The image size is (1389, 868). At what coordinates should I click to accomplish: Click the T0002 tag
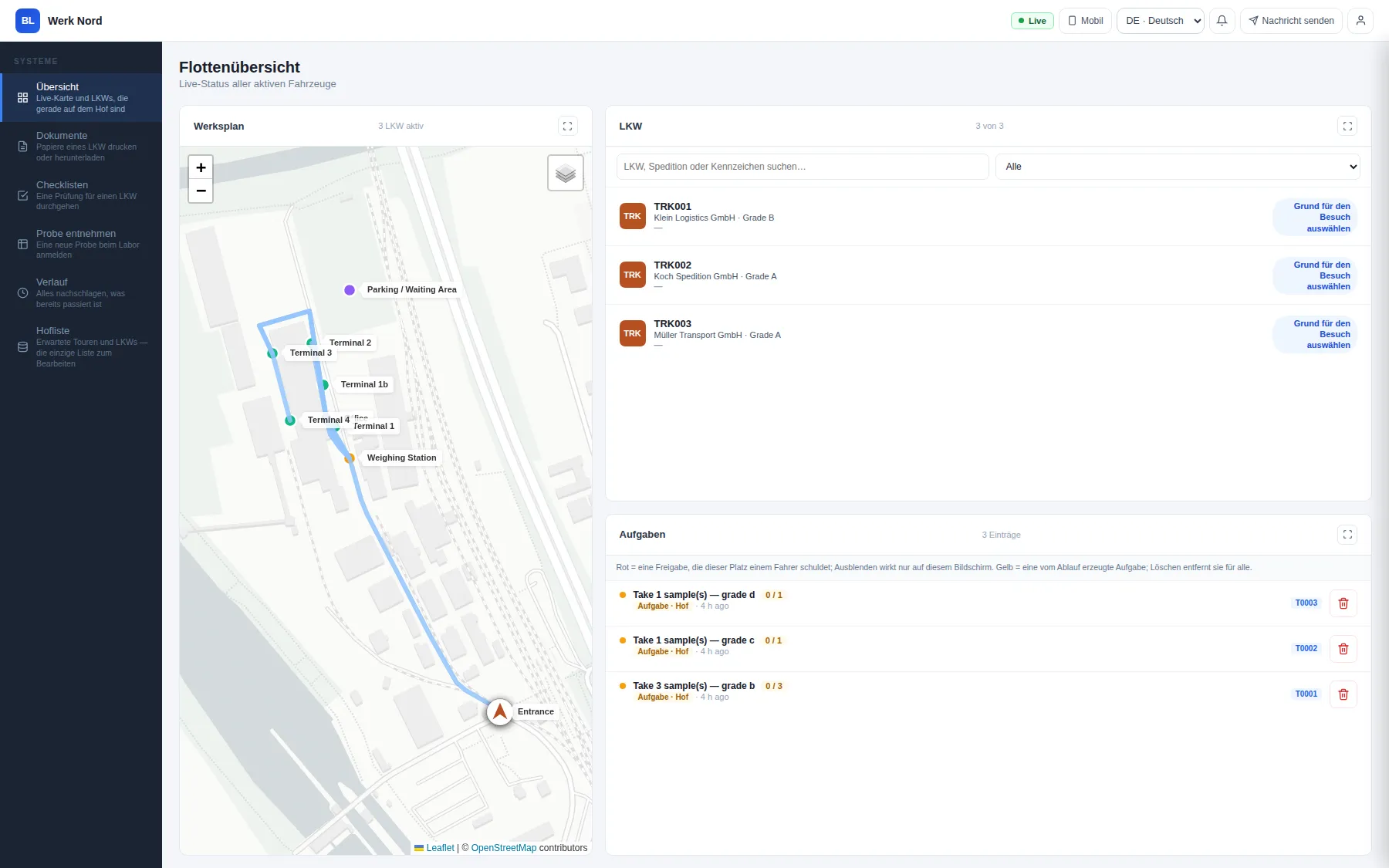1306,649
